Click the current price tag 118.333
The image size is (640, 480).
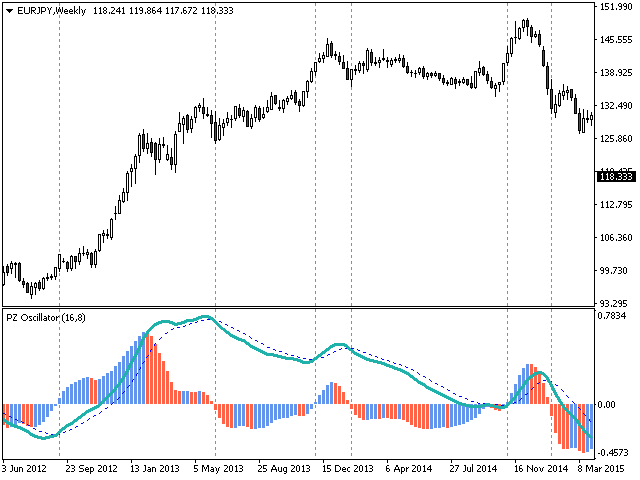614,177
